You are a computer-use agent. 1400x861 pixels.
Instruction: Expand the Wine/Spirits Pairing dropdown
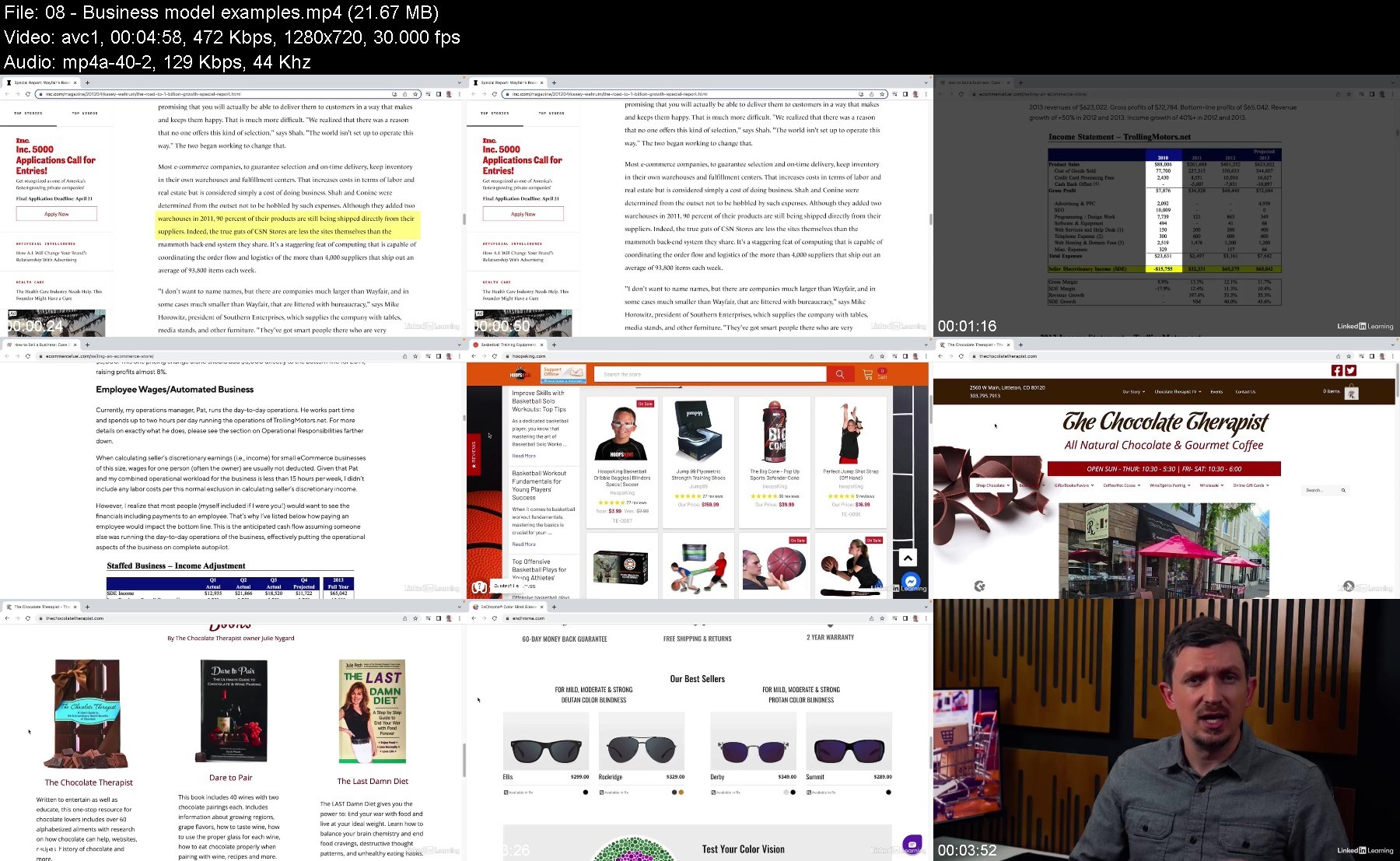tap(1170, 485)
